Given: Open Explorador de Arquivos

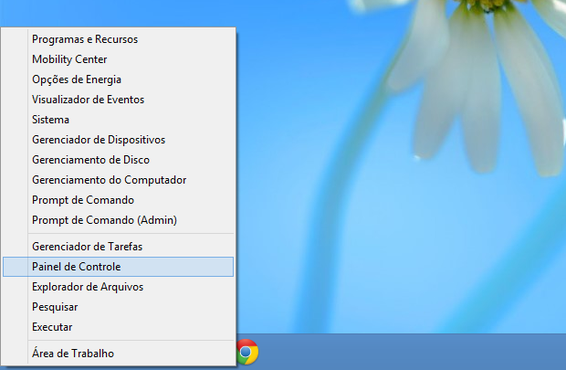Looking at the screenshot, I should pyautogui.click(x=118, y=287).
